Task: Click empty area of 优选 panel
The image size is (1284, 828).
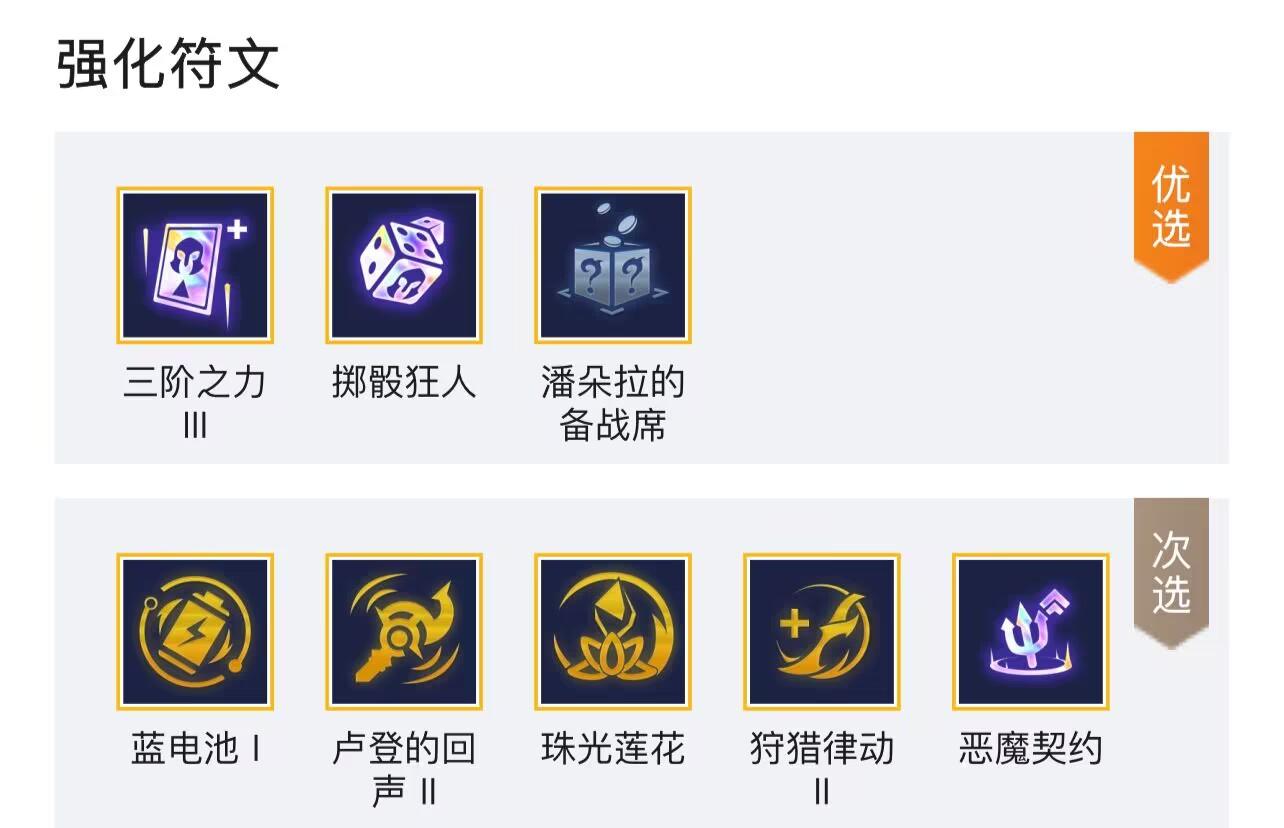Action: point(910,300)
